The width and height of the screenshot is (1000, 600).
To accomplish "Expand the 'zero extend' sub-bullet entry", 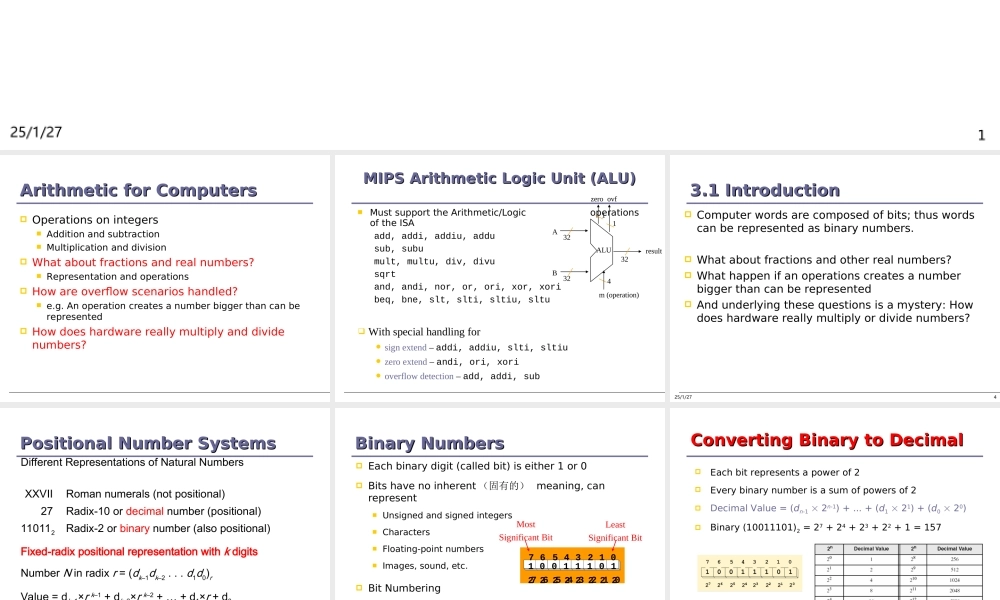I will click(404, 362).
